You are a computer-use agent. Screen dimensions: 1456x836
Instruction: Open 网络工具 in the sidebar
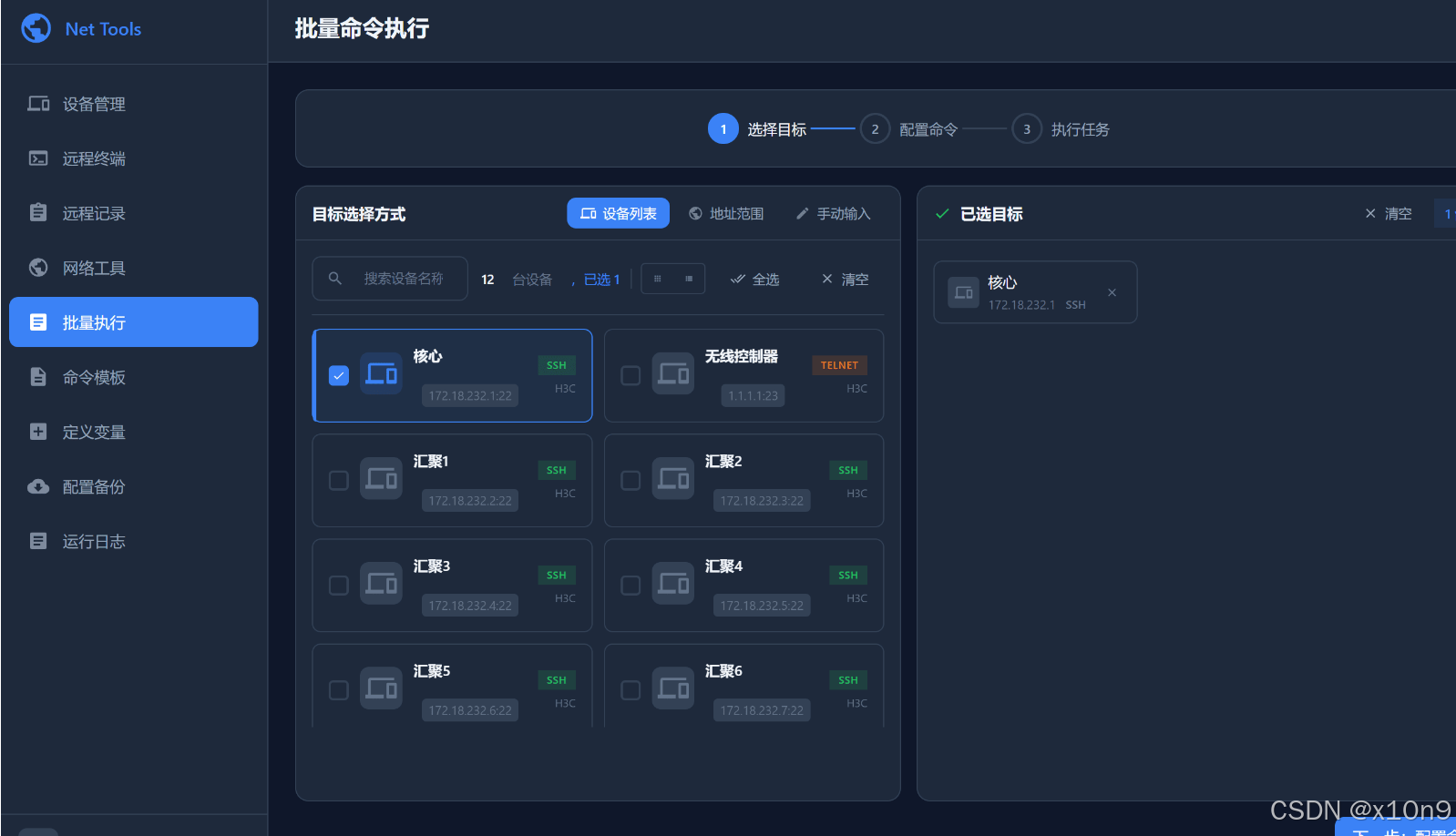(134, 268)
